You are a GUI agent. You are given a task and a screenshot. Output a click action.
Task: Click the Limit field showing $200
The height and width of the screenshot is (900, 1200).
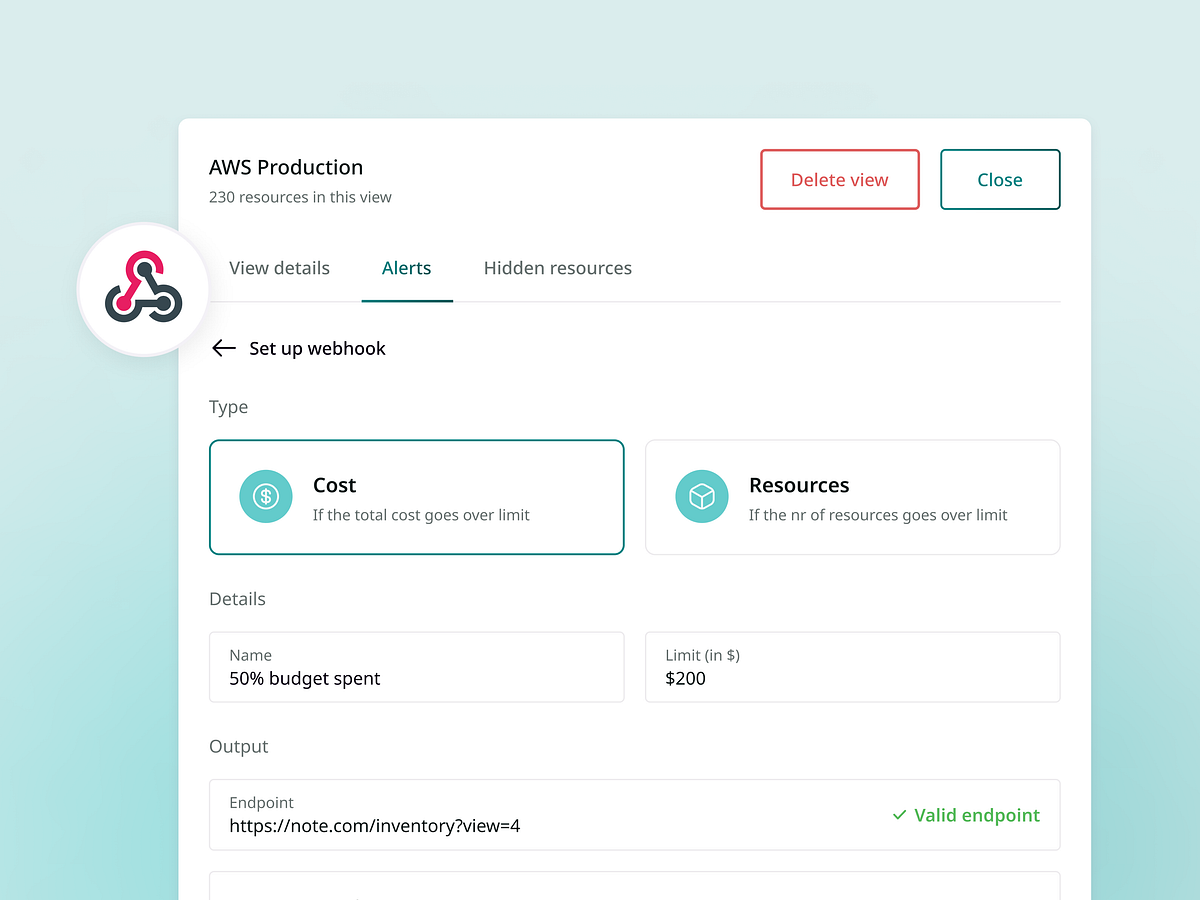(x=852, y=667)
